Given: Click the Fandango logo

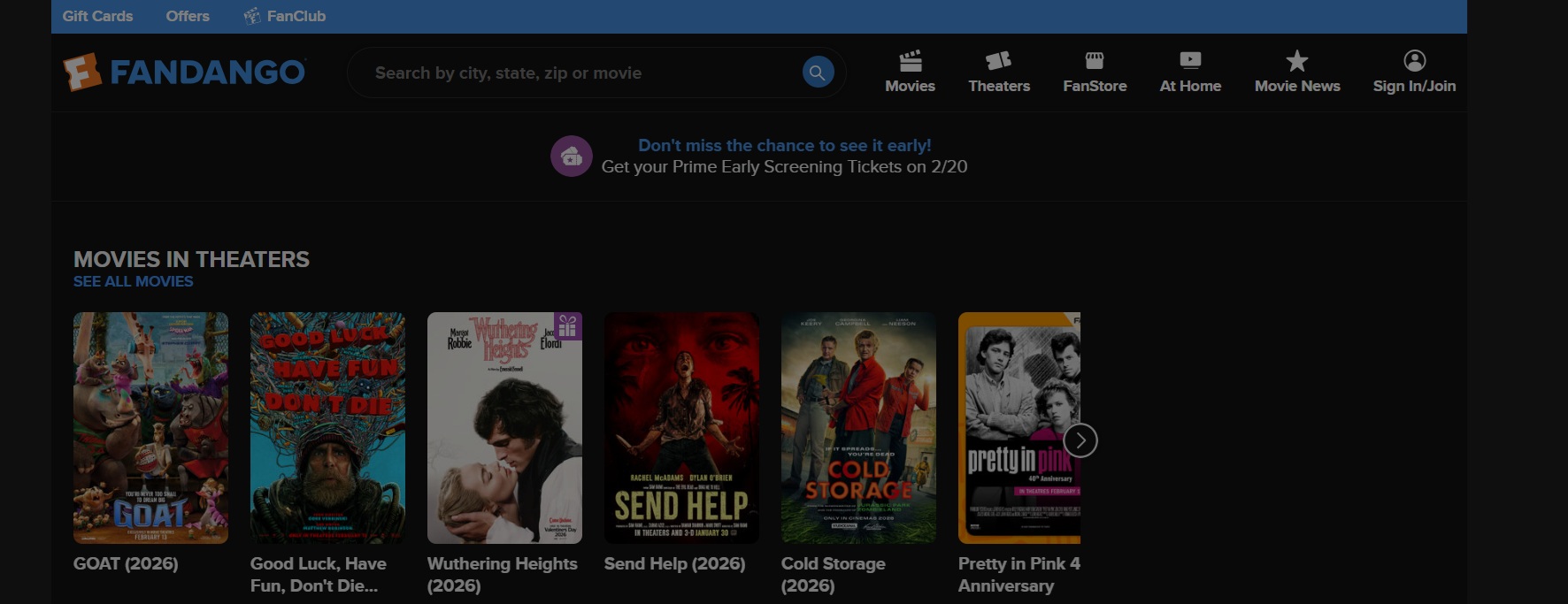Looking at the screenshot, I should pyautogui.click(x=184, y=73).
